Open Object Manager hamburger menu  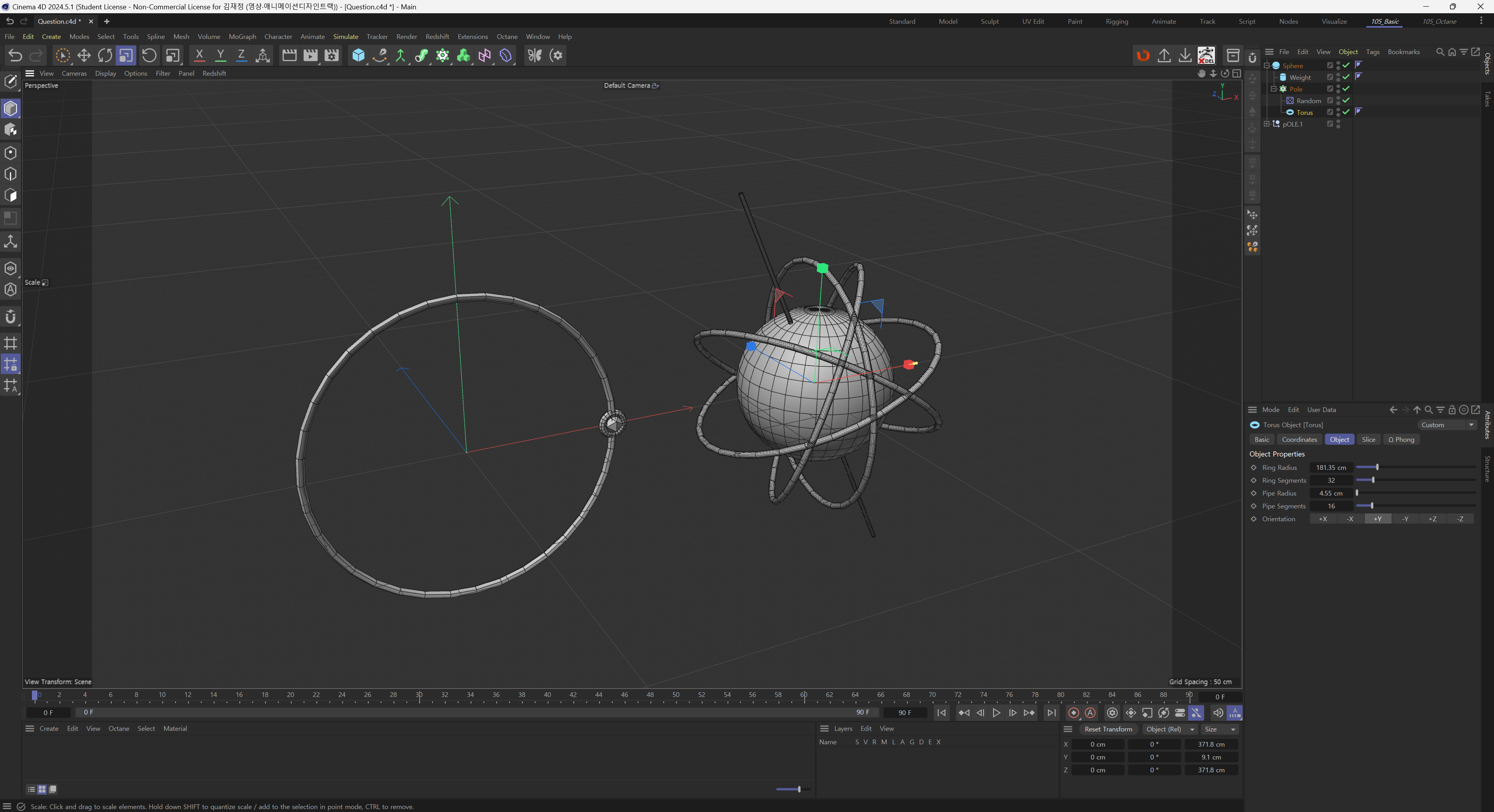coord(1269,52)
